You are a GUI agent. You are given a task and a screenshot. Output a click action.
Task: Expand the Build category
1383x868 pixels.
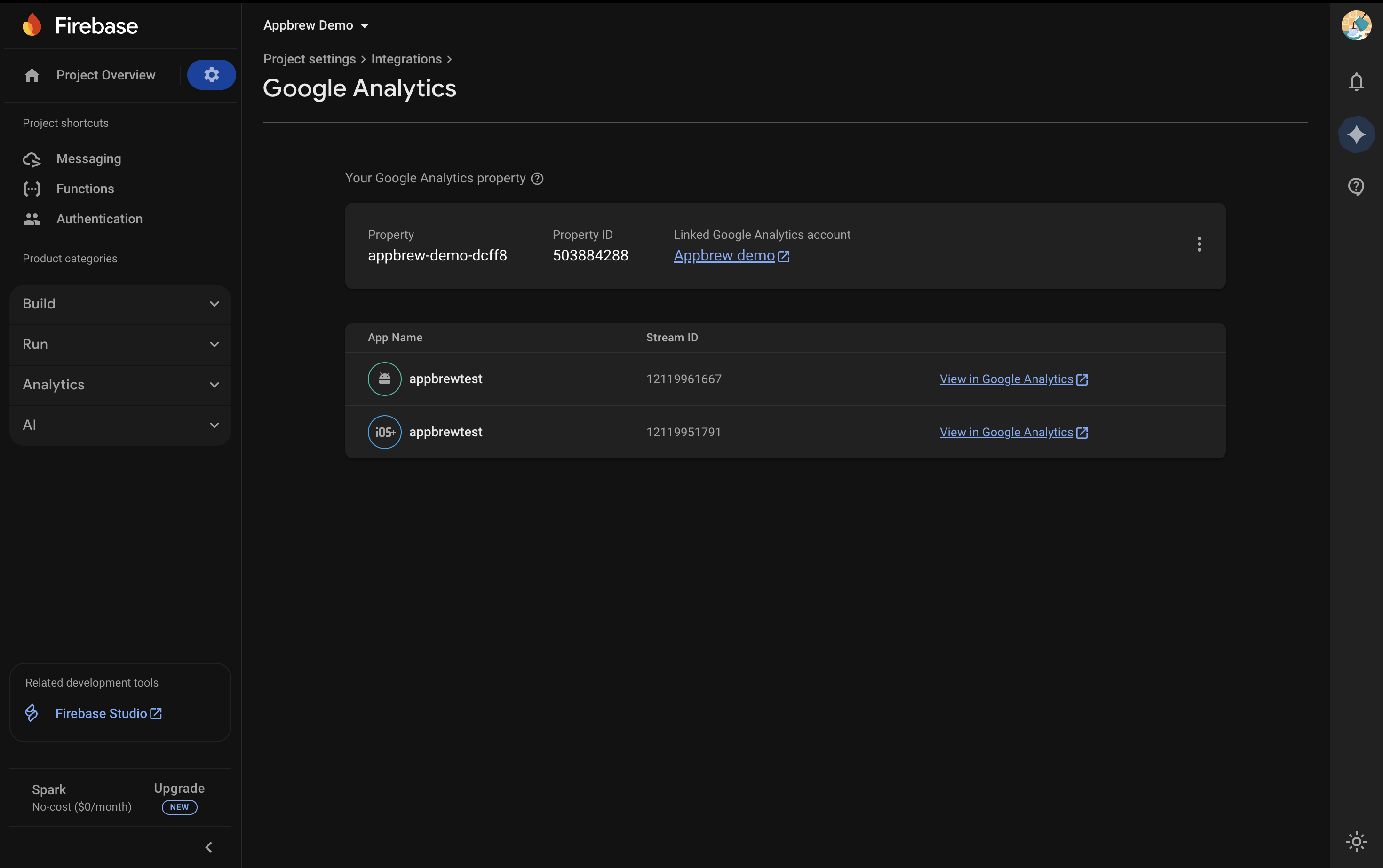coord(120,304)
